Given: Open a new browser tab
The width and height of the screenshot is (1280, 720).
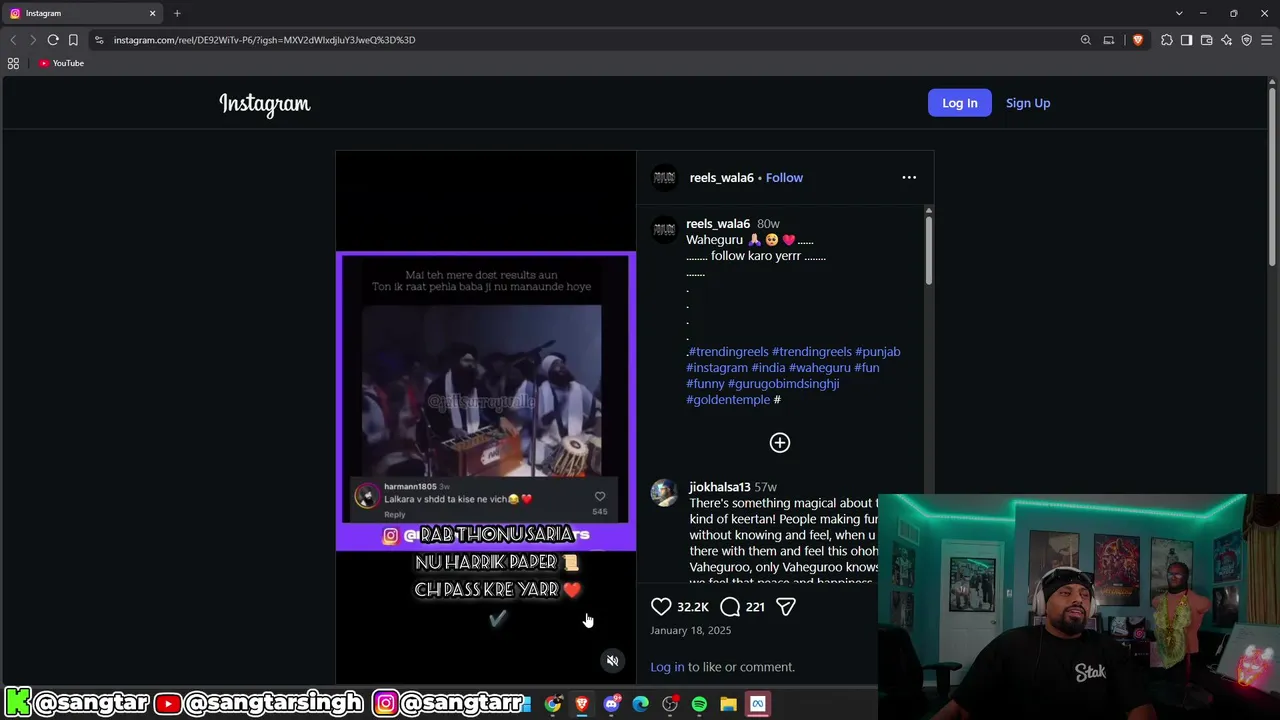Looking at the screenshot, I should (x=177, y=13).
